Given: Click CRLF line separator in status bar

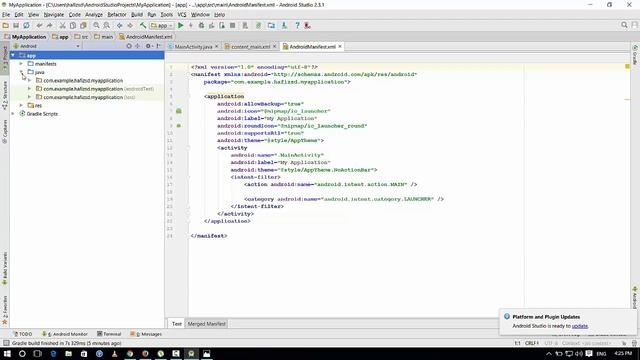Looking at the screenshot, I should (531, 343).
